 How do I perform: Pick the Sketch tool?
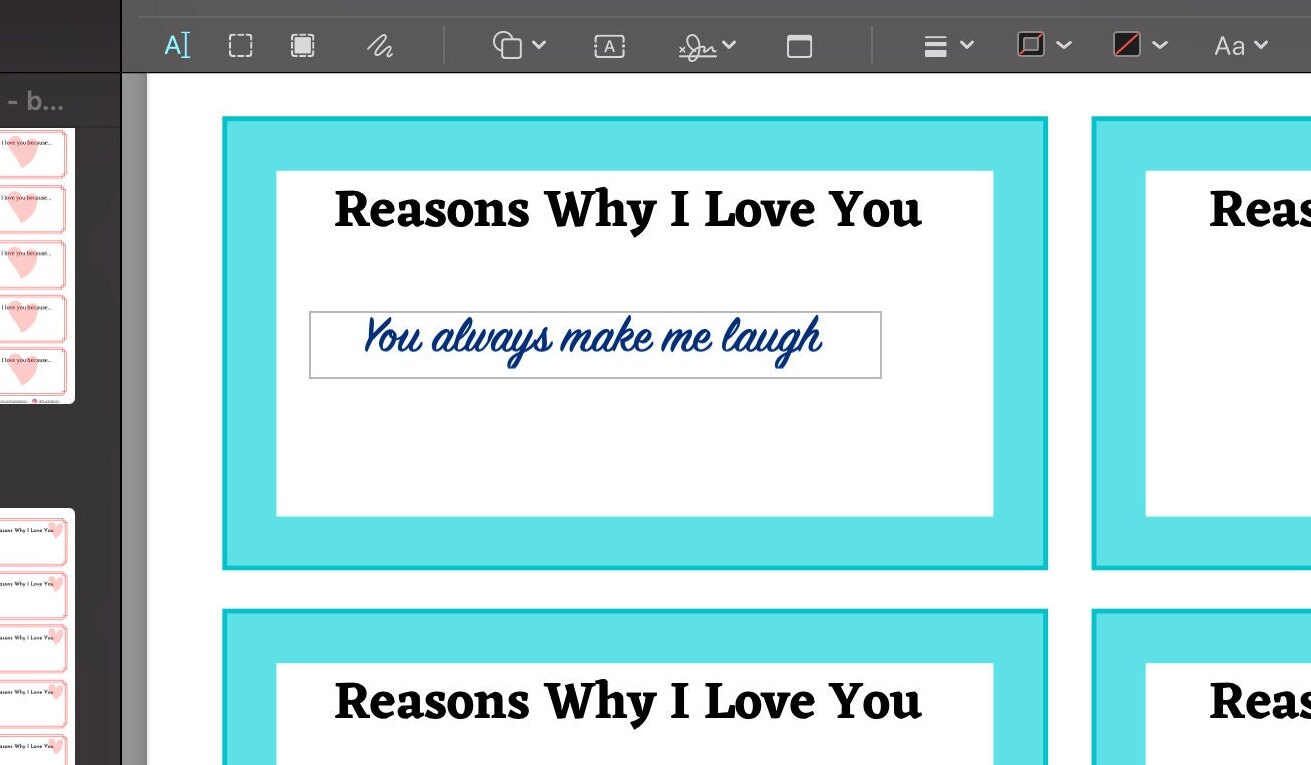pos(380,45)
